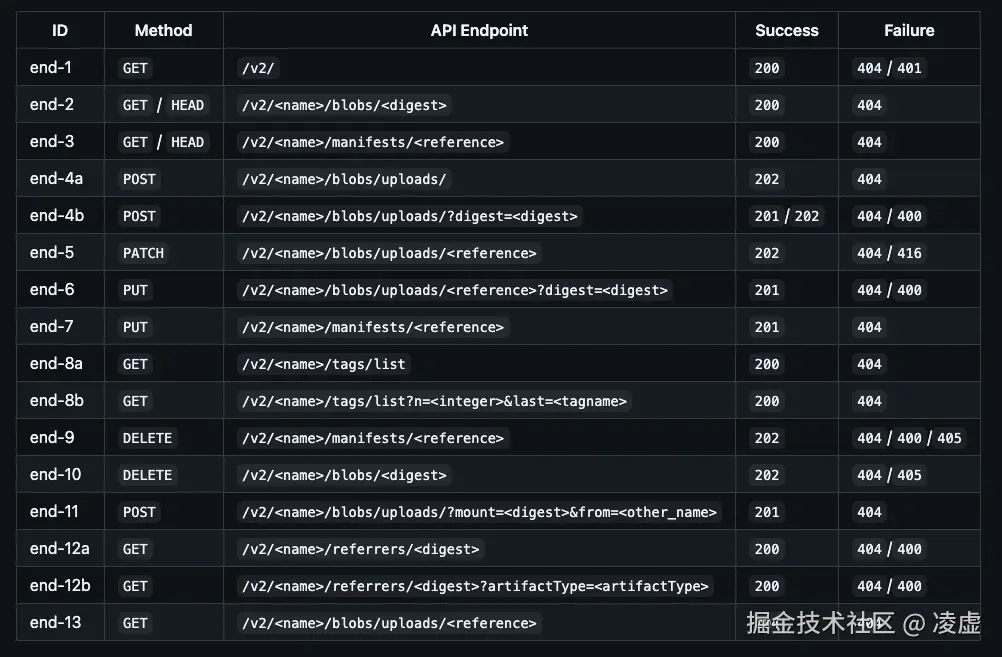This screenshot has width=1002, height=657.
Task: Click the 401 failure code
Action: coord(909,68)
